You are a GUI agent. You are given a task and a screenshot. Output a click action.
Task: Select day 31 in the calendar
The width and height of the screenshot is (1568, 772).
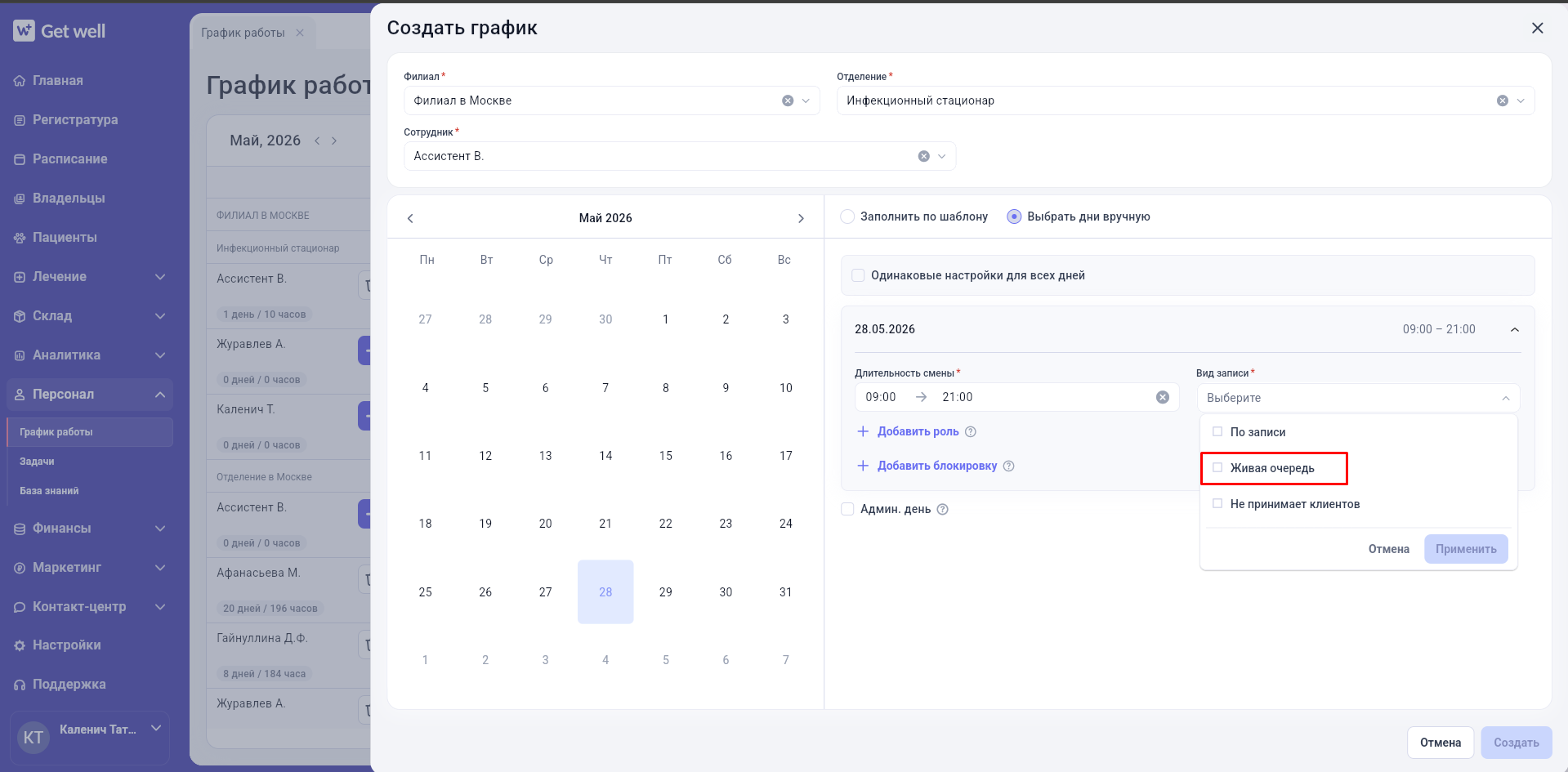[x=786, y=591]
